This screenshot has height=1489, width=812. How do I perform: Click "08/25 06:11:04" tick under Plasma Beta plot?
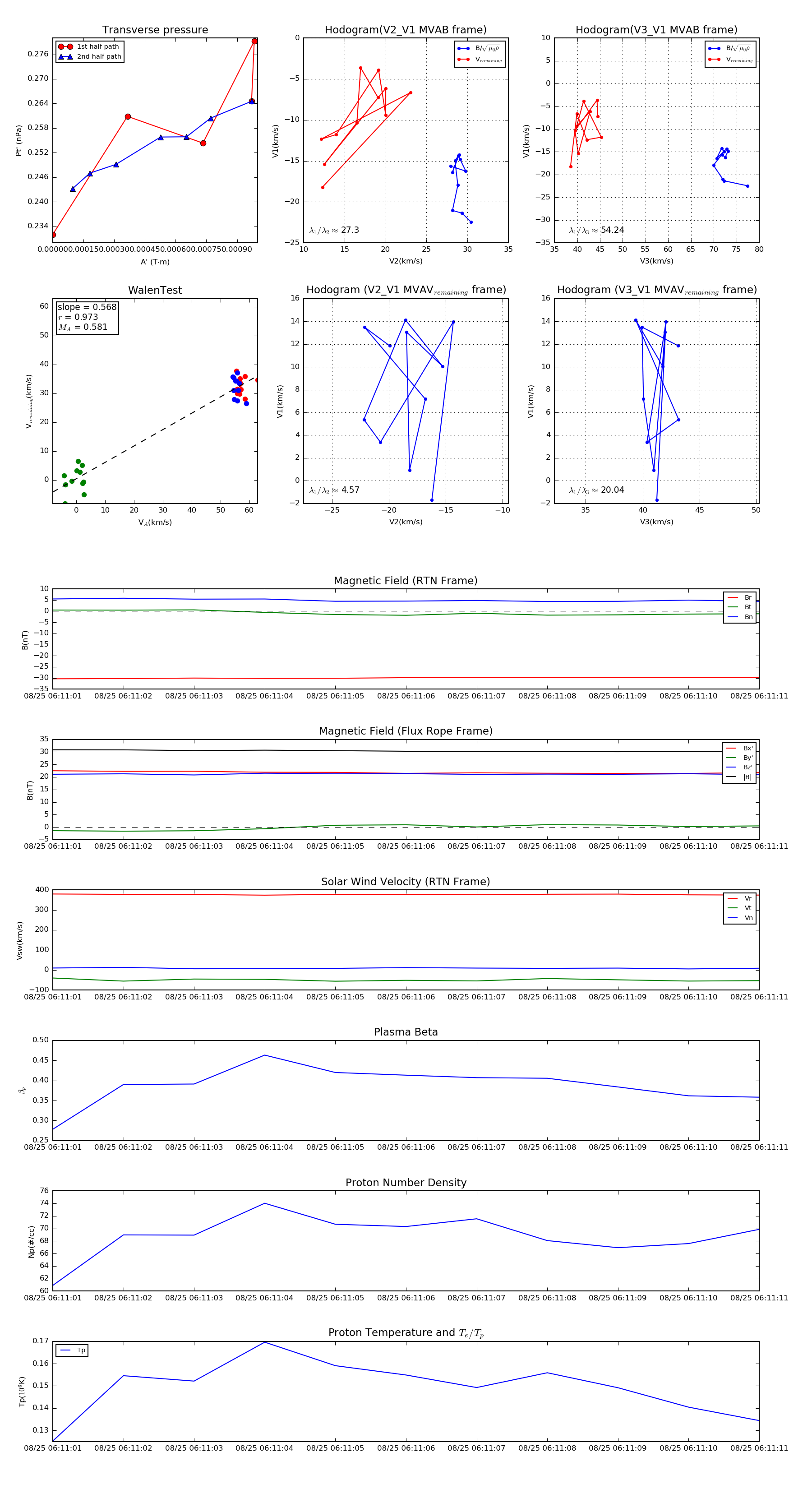[x=264, y=1147]
